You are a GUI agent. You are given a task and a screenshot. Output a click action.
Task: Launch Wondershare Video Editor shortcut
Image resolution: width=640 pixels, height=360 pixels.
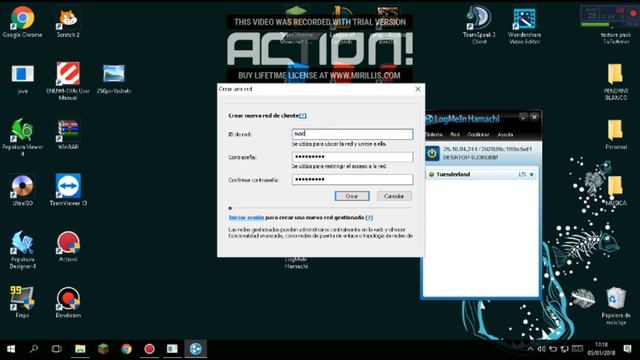tap(524, 25)
